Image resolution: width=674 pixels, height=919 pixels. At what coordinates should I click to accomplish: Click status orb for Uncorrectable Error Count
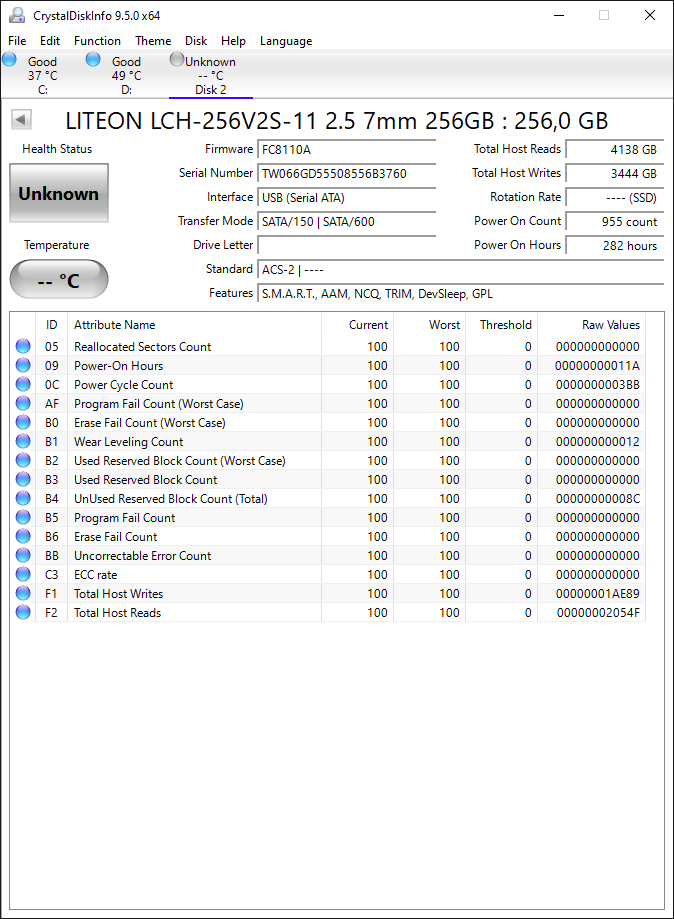pos(23,556)
